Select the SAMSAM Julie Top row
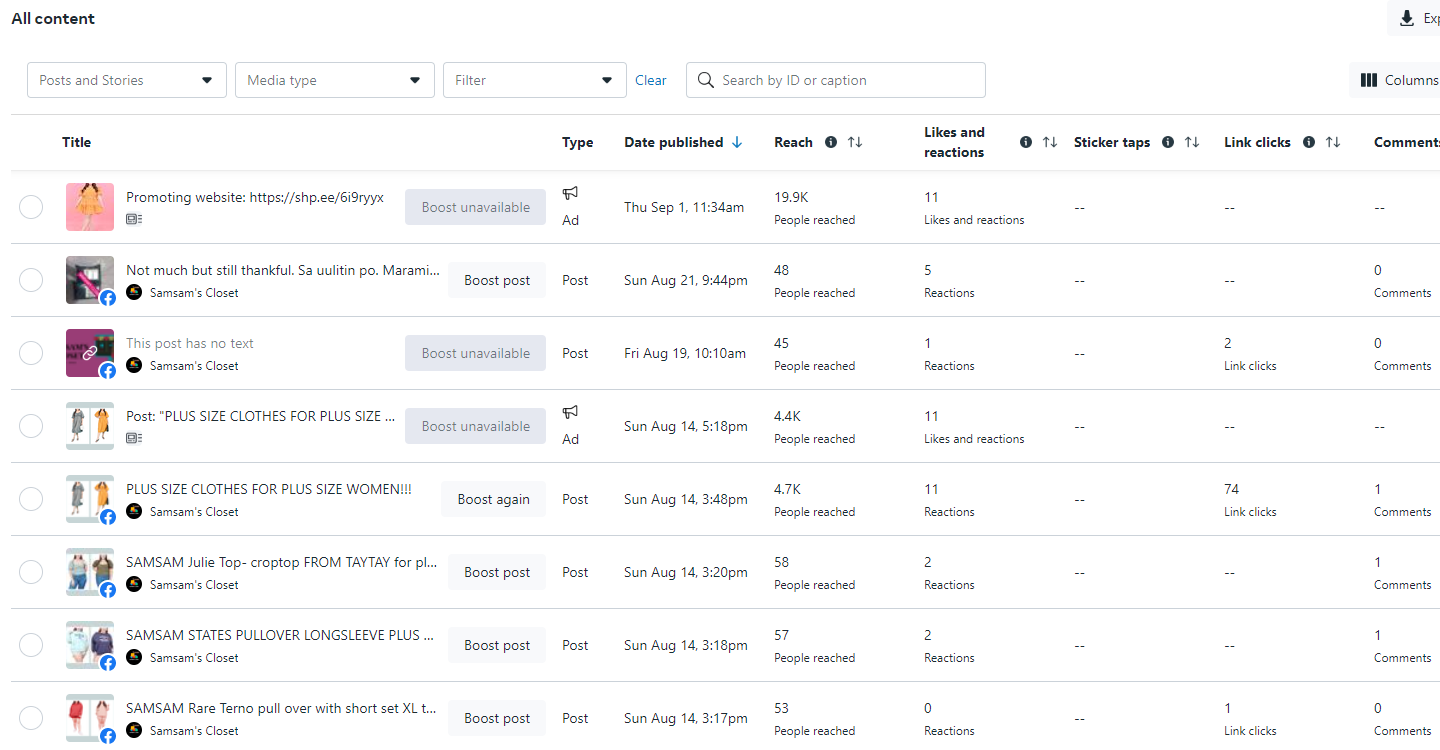Viewport: 1440px width, 750px height. [31, 572]
